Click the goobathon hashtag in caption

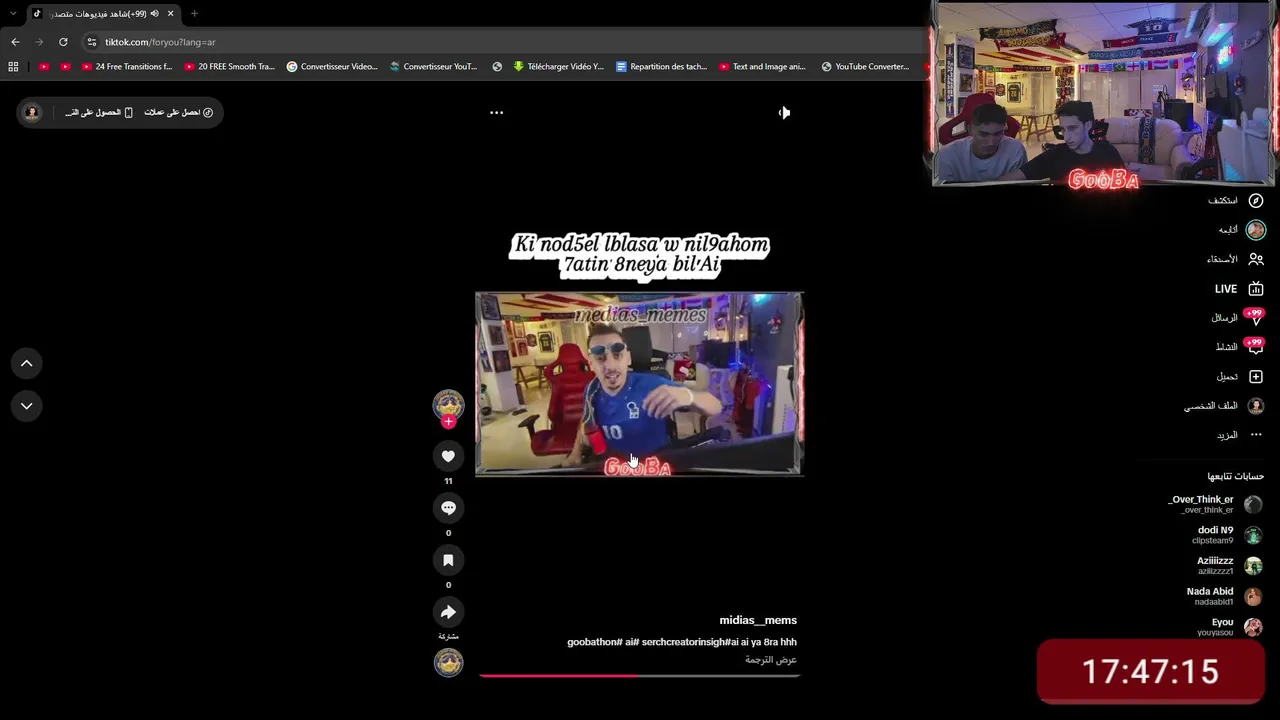tap(595, 642)
